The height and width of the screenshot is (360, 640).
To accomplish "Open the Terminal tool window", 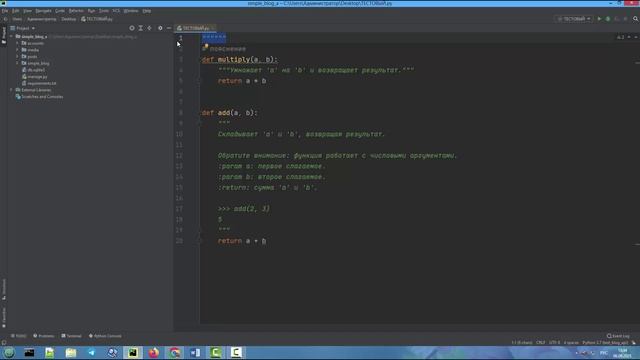I will click(71, 336).
